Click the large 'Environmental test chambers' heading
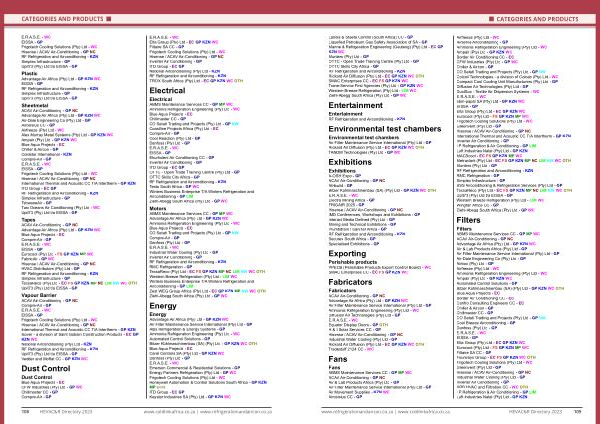Viewport: 600px width, 424px height. pyautogui.click(x=385, y=129)
